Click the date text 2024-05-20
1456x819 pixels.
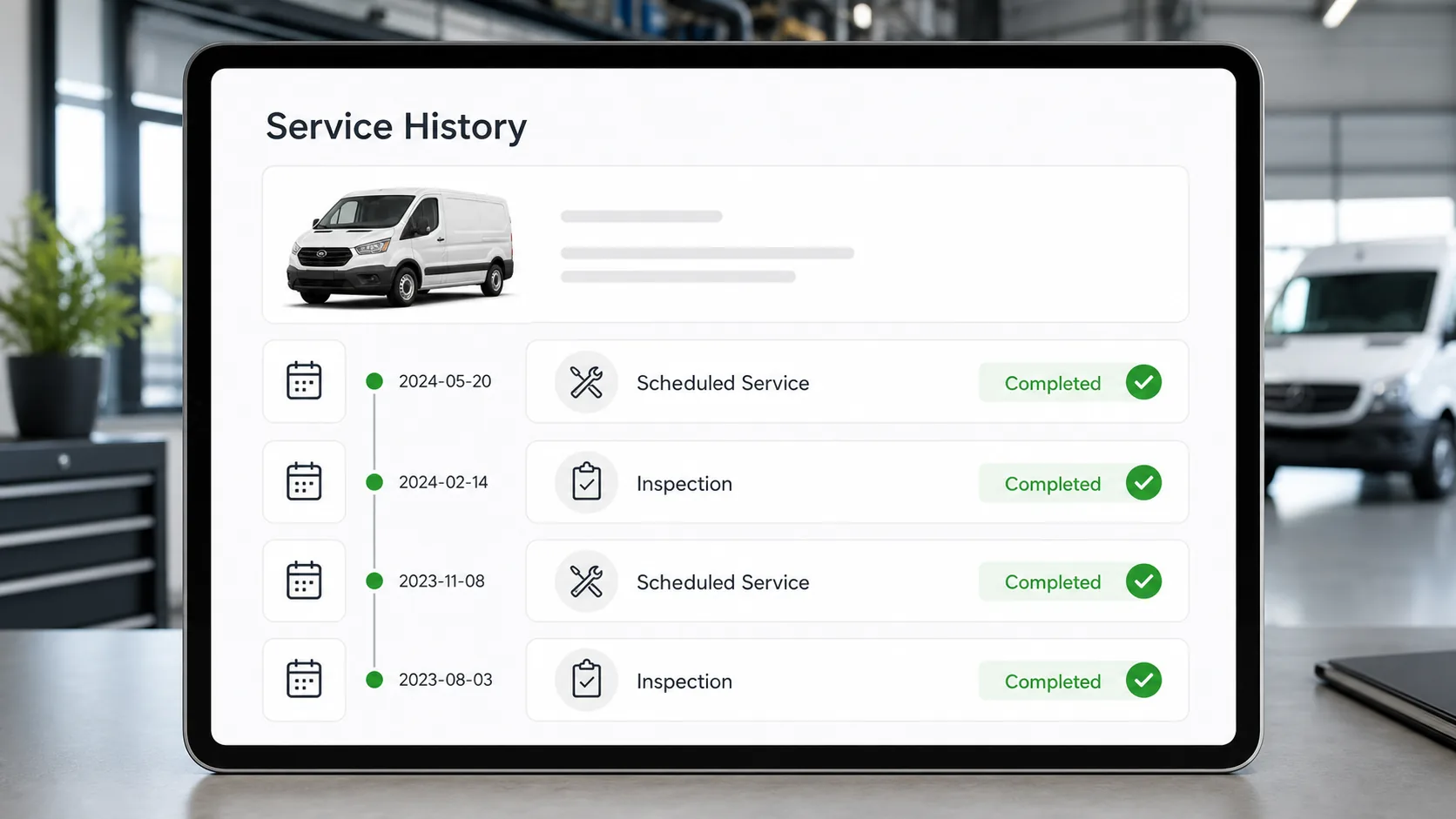[x=445, y=381]
